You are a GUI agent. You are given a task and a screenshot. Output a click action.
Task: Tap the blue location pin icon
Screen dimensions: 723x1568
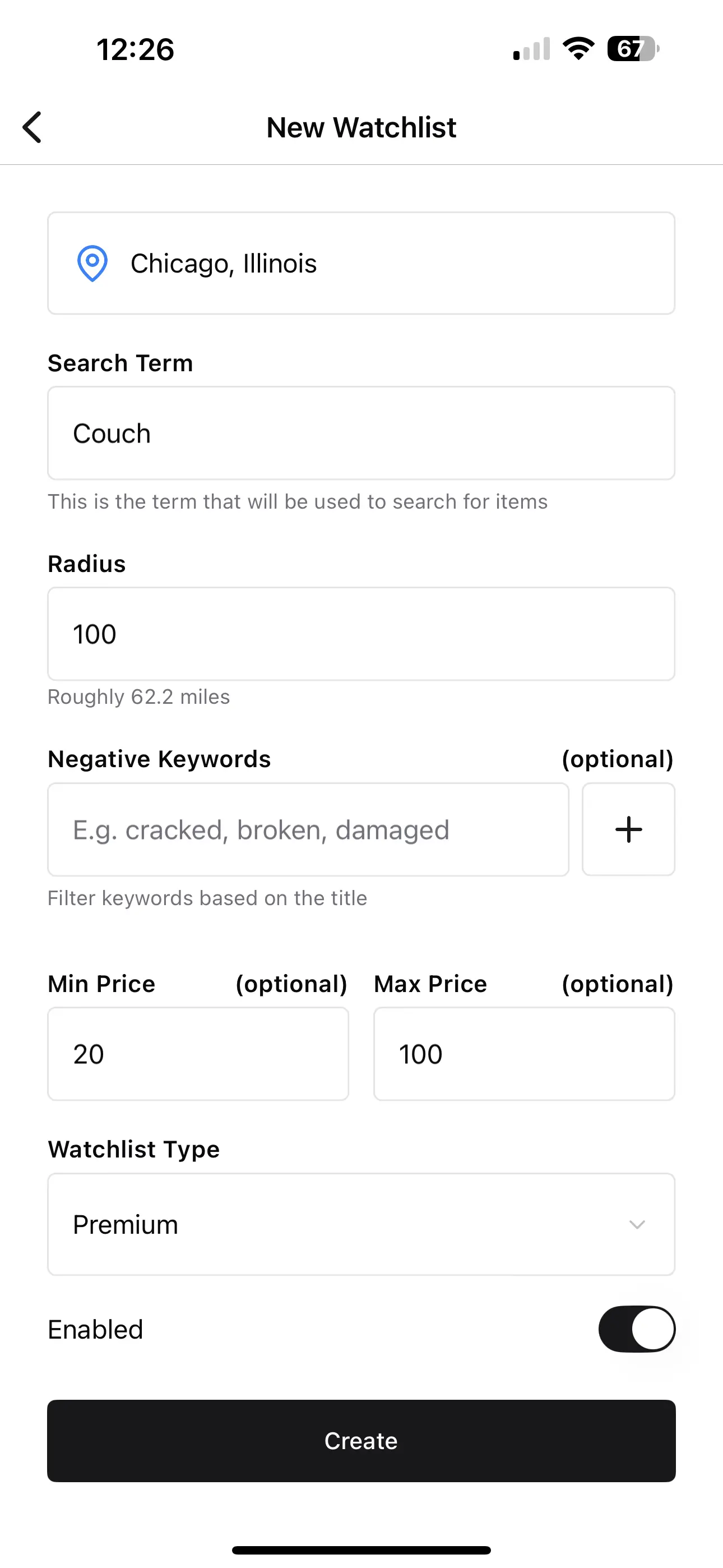[92, 263]
